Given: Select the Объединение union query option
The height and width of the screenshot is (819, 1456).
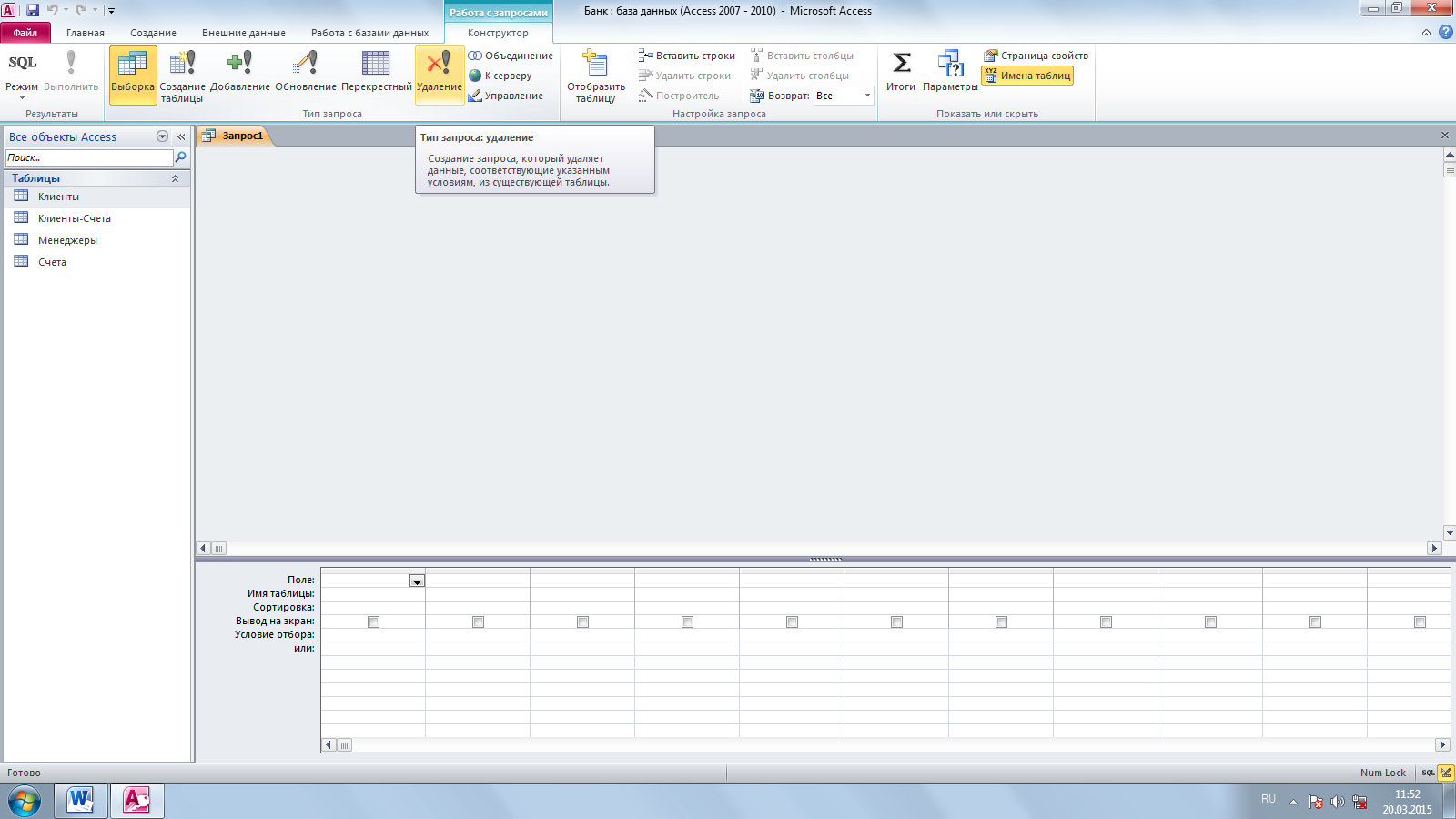Looking at the screenshot, I should point(511,56).
